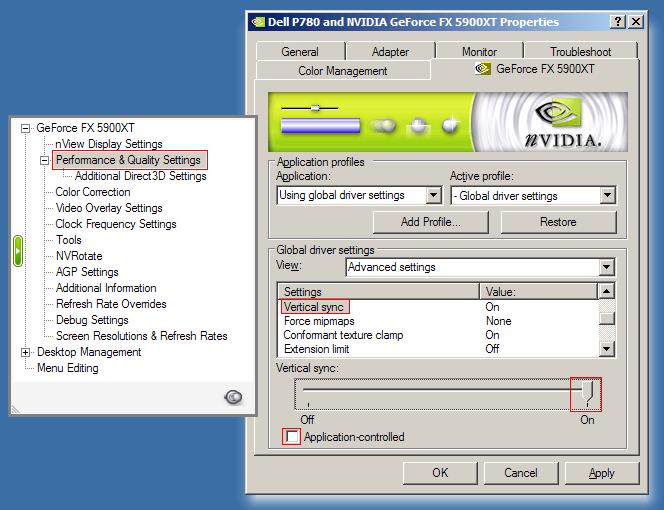This screenshot has width=664, height=510.
Task: Switch to the Adapter tab
Action: (x=390, y=51)
